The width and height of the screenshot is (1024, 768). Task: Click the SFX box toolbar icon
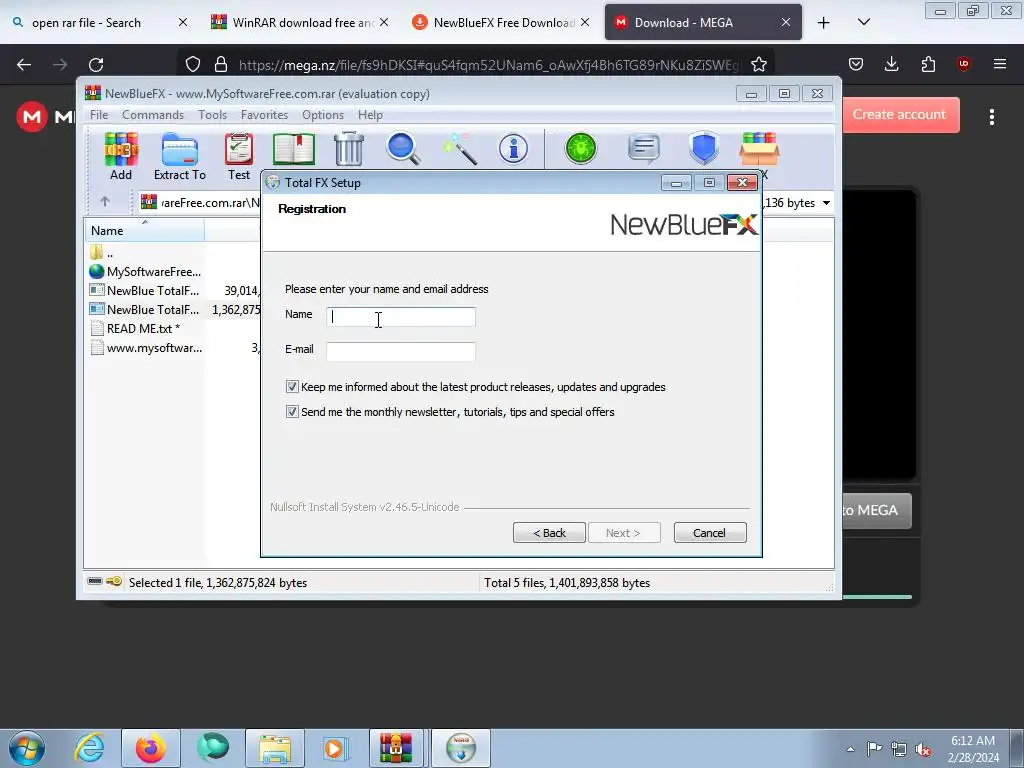coord(759,150)
